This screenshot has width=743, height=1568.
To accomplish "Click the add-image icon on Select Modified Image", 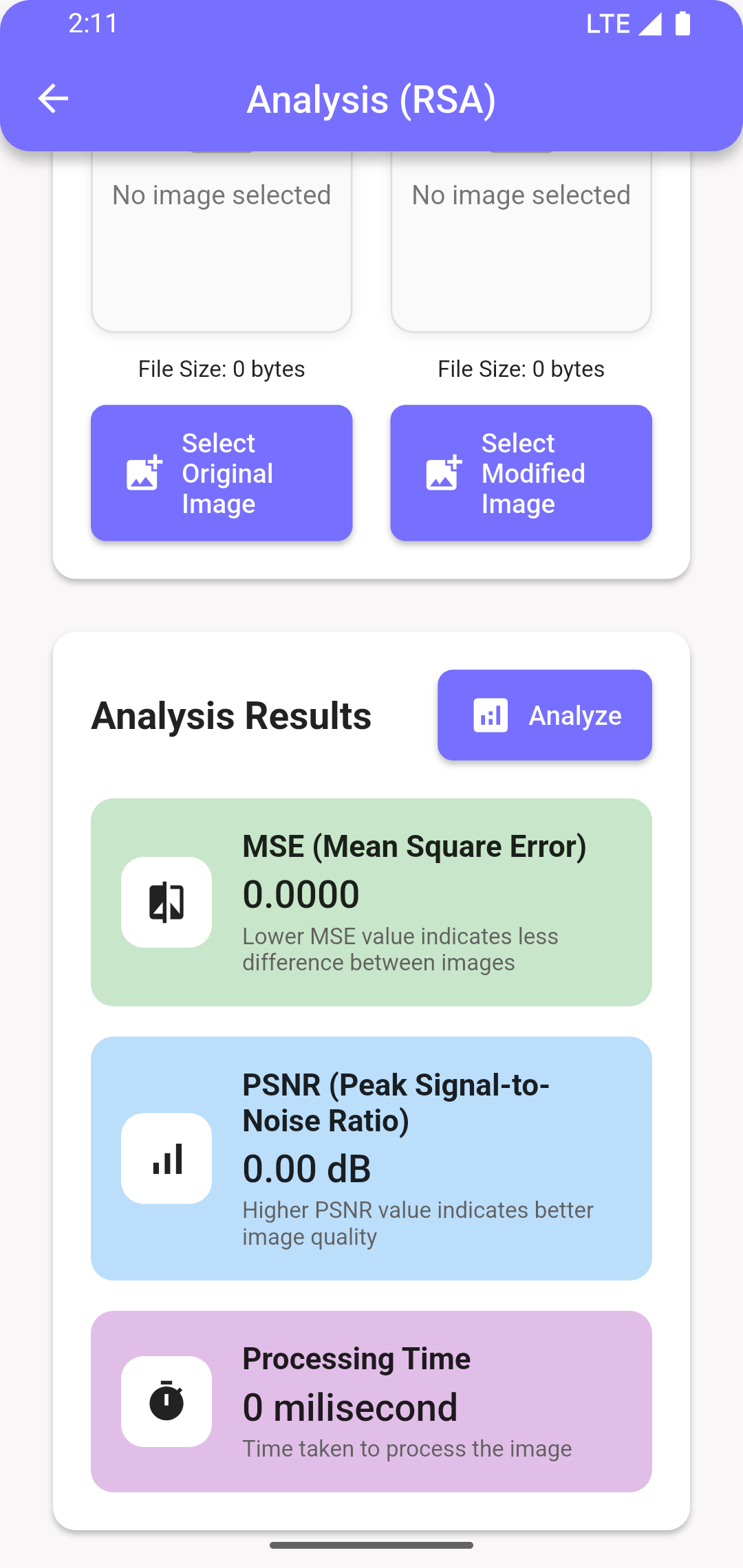I will pyautogui.click(x=444, y=472).
